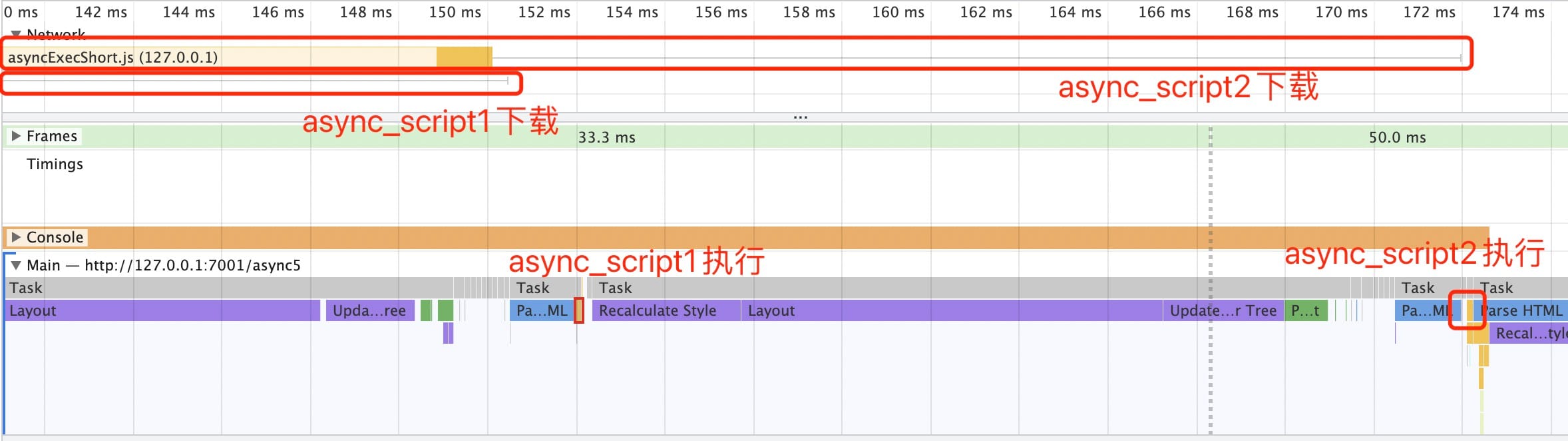
Task: Select the first Pa...ML parse event
Action: click(542, 310)
